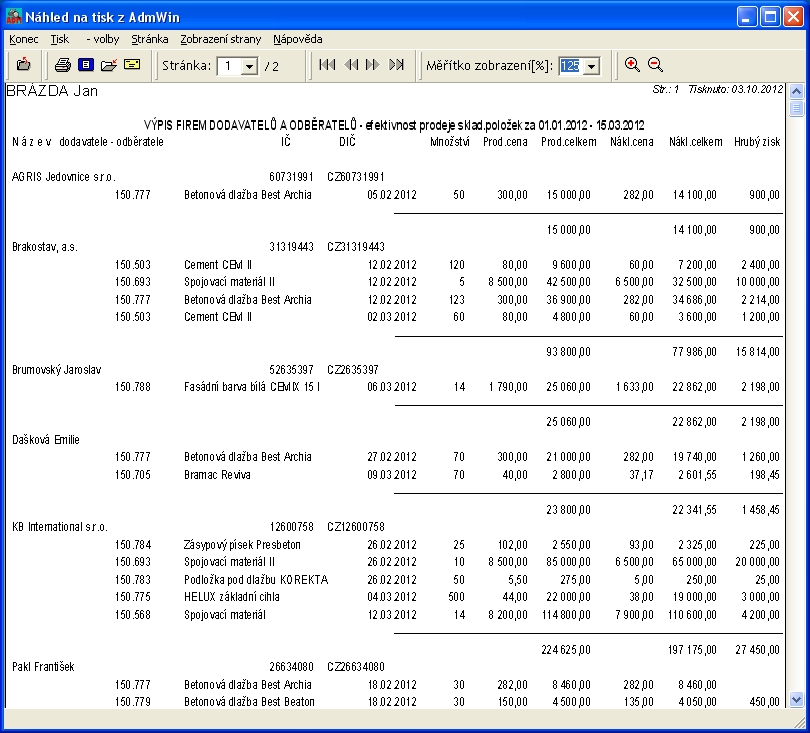The height and width of the screenshot is (733, 810).
Task: Click the "Nákl.cena" column header
Action: coord(631,142)
